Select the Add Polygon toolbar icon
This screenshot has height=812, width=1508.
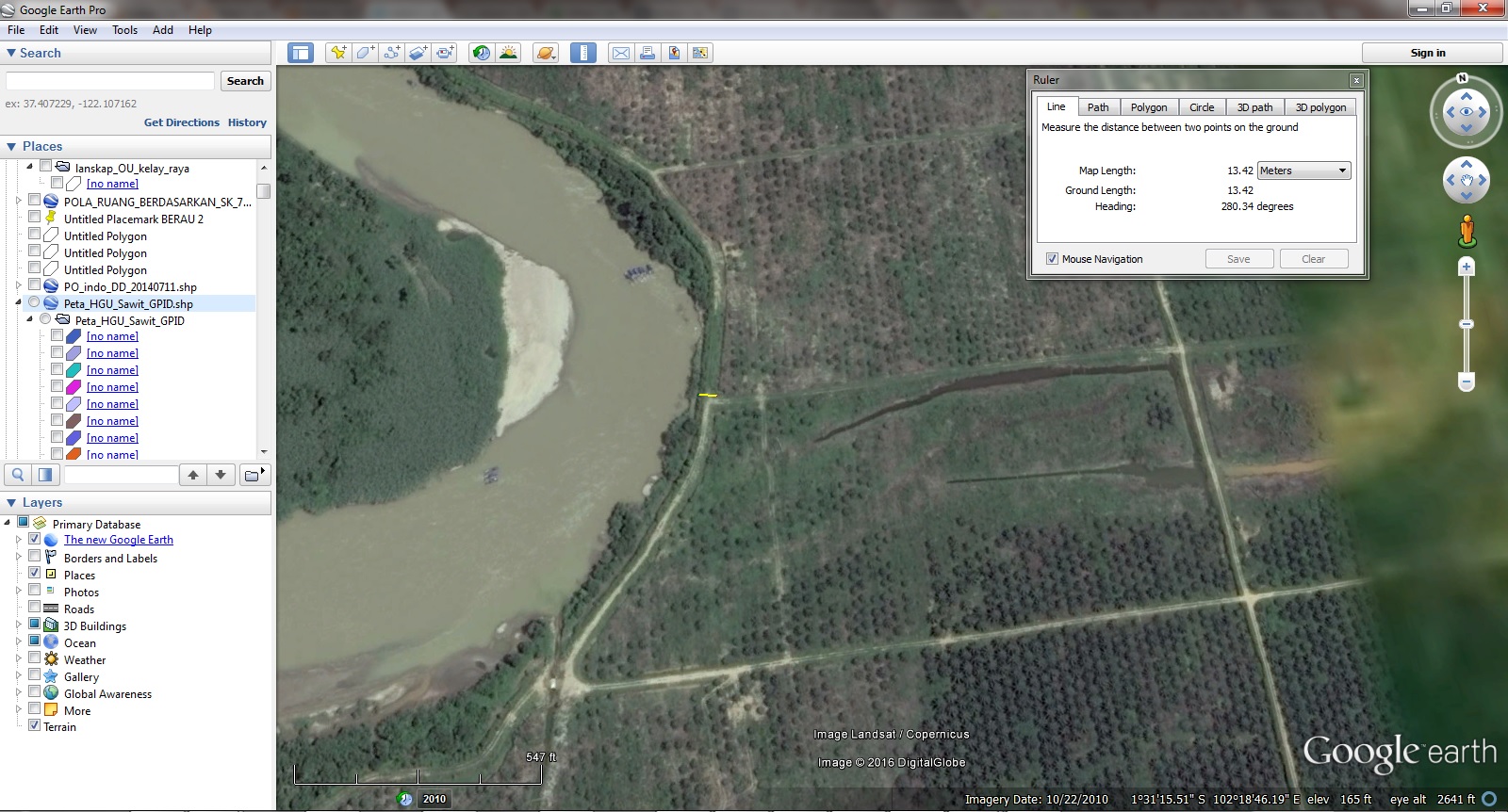click(365, 53)
